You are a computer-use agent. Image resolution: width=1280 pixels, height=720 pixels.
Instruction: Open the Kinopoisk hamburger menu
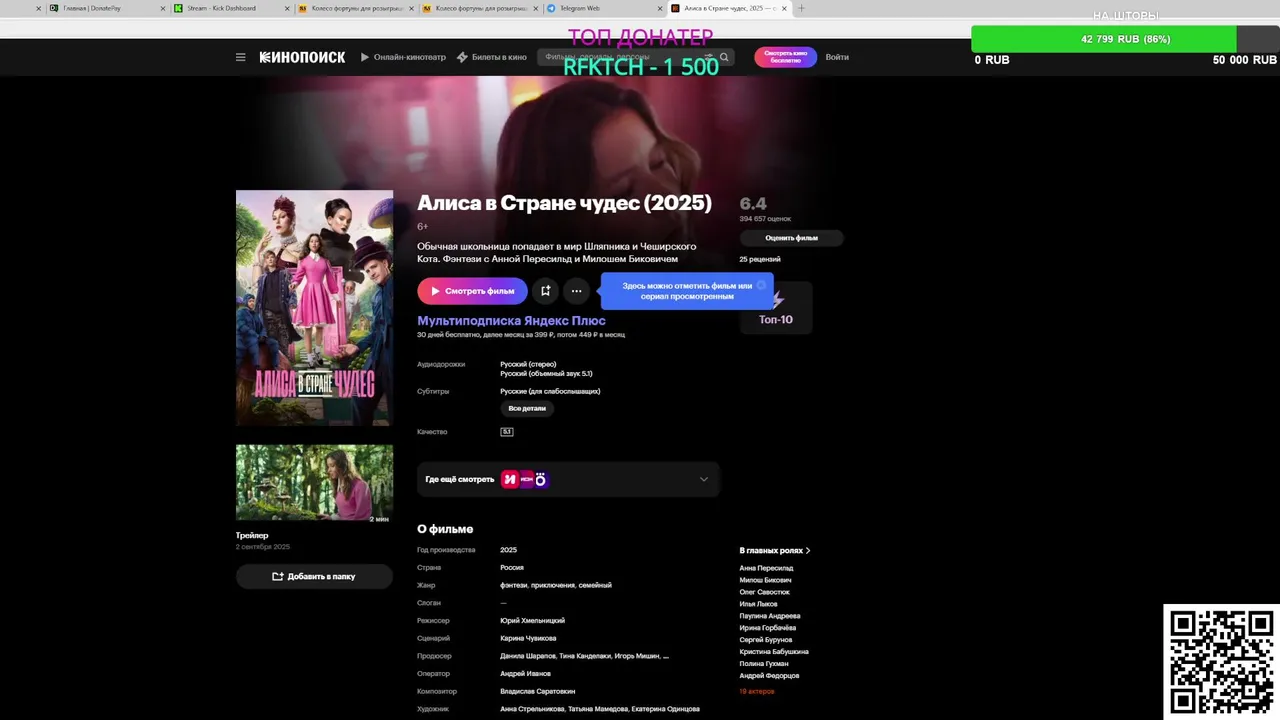[x=240, y=57]
